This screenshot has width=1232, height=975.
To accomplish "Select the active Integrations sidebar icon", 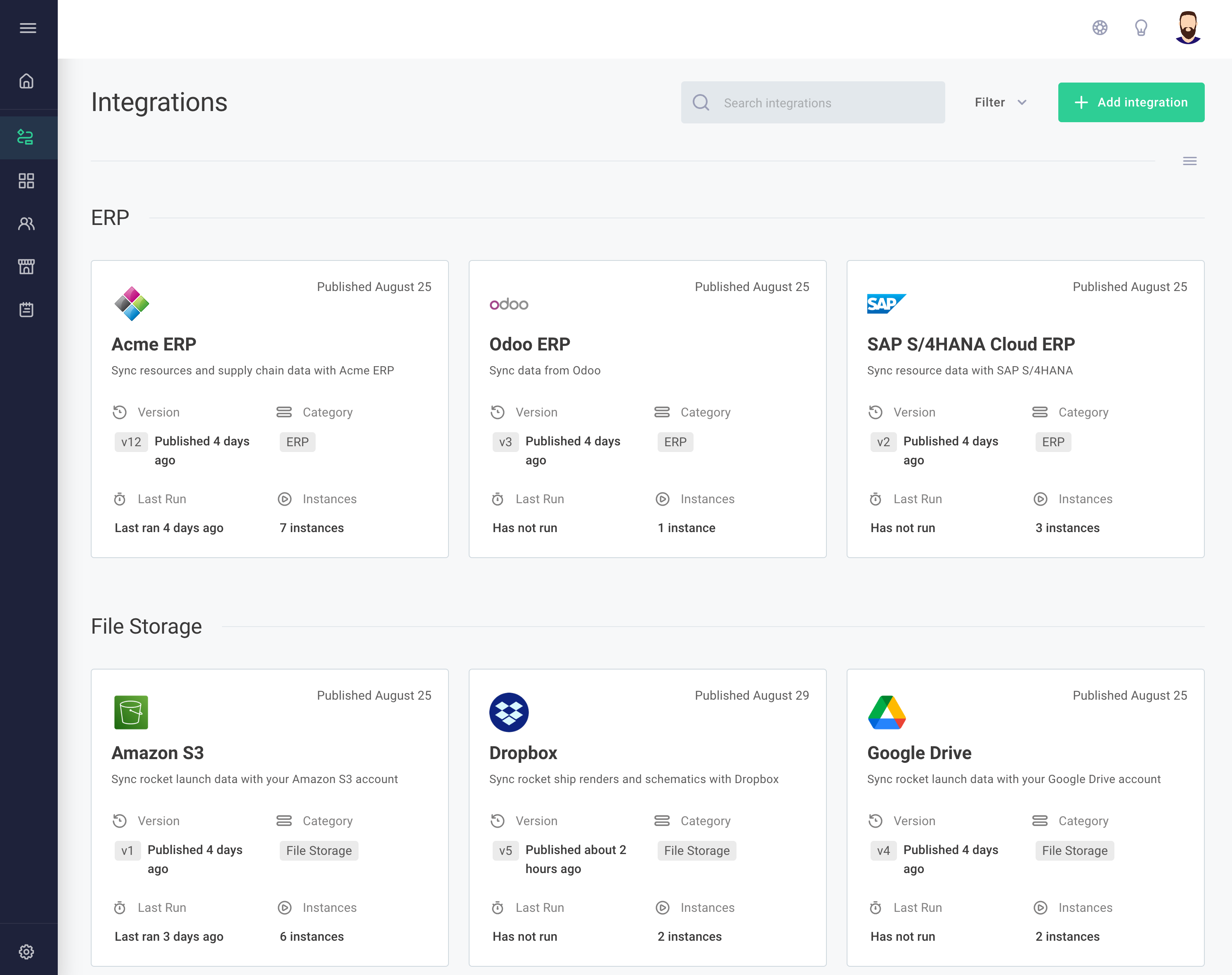I will 27,137.
